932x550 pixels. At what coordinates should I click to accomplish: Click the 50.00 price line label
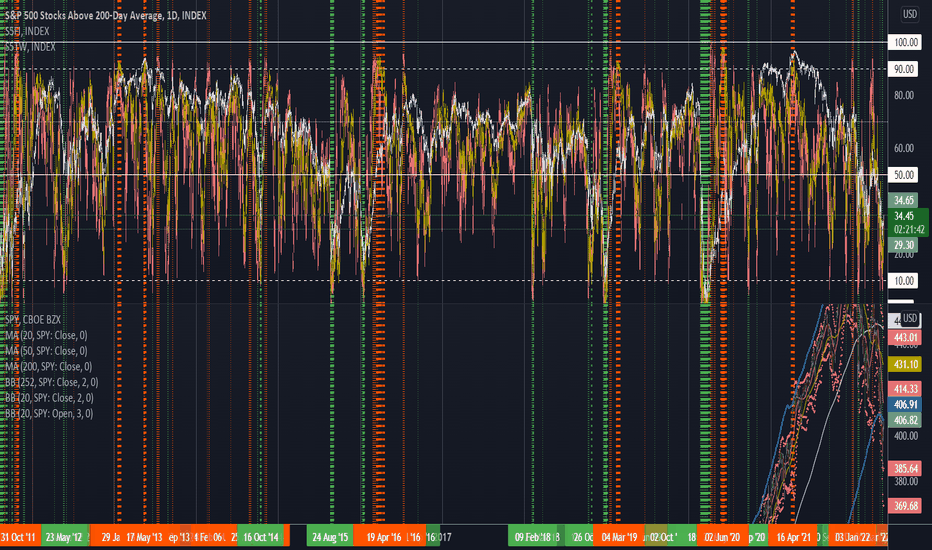click(x=903, y=175)
